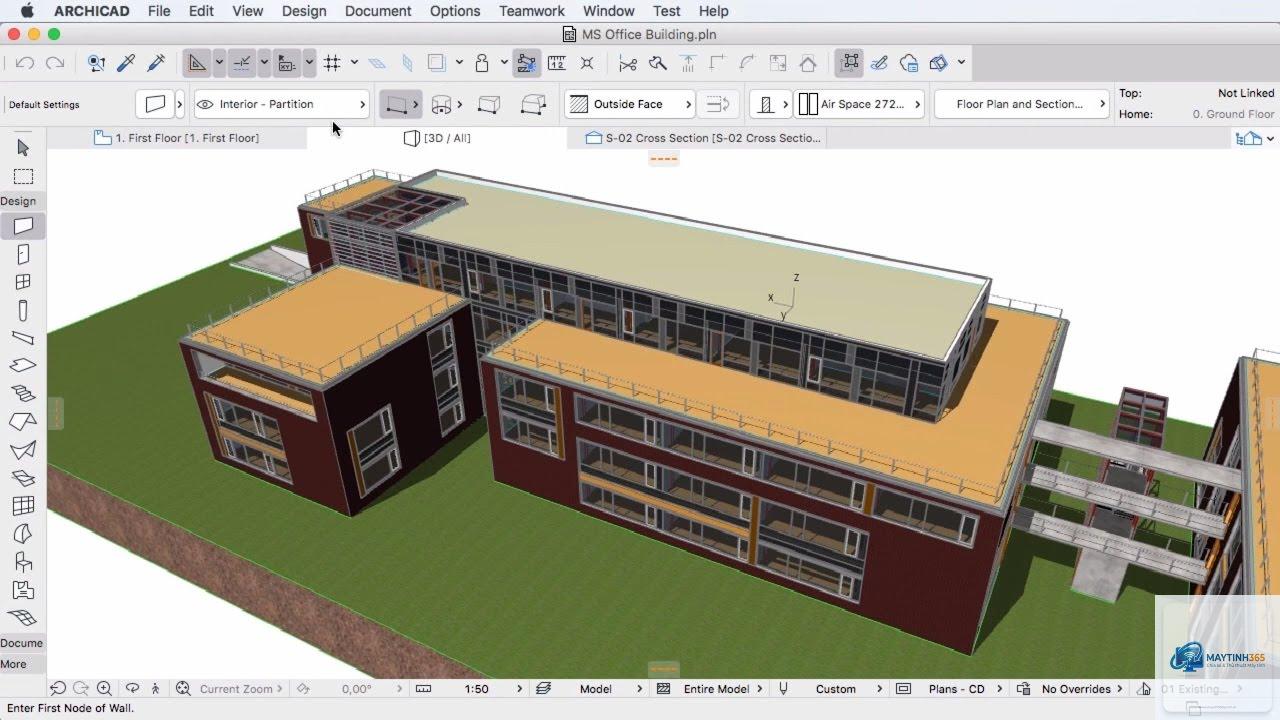Toggle the Grid Snap icon
The width and height of the screenshot is (1280, 720).
coord(333,63)
